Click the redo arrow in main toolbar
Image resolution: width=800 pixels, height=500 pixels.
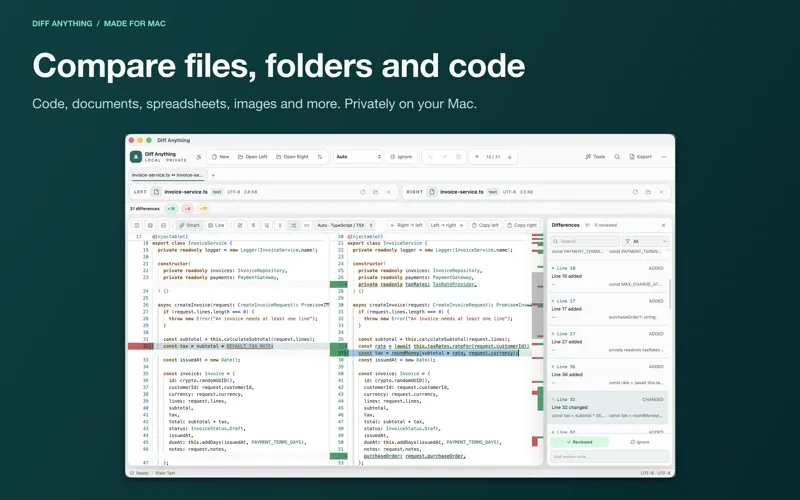pyautogui.click(x=444, y=157)
